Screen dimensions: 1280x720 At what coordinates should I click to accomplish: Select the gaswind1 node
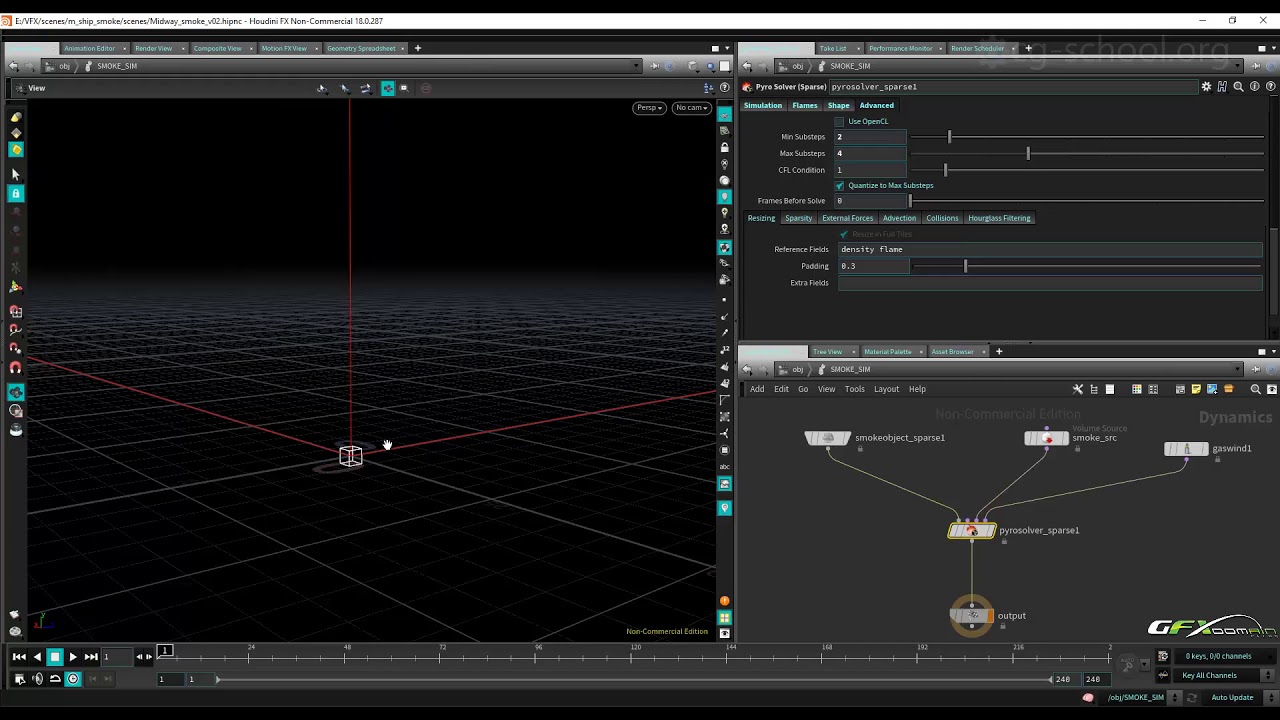(1187, 449)
